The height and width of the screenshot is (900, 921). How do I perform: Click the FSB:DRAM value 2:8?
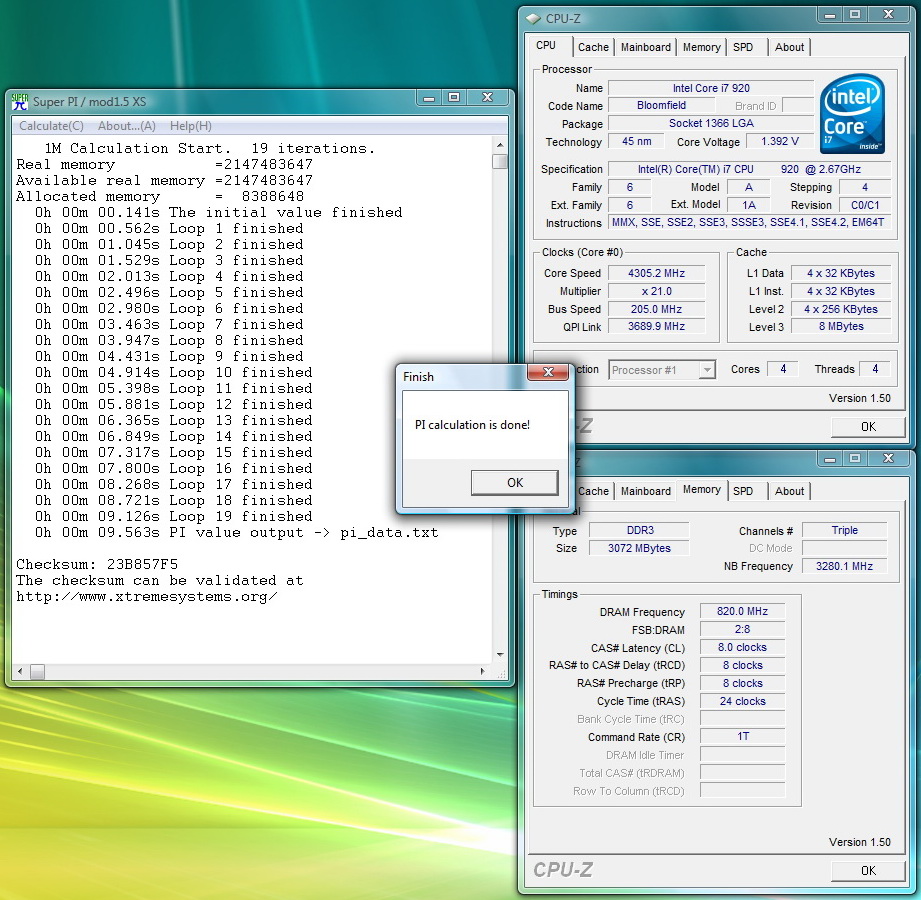point(742,629)
